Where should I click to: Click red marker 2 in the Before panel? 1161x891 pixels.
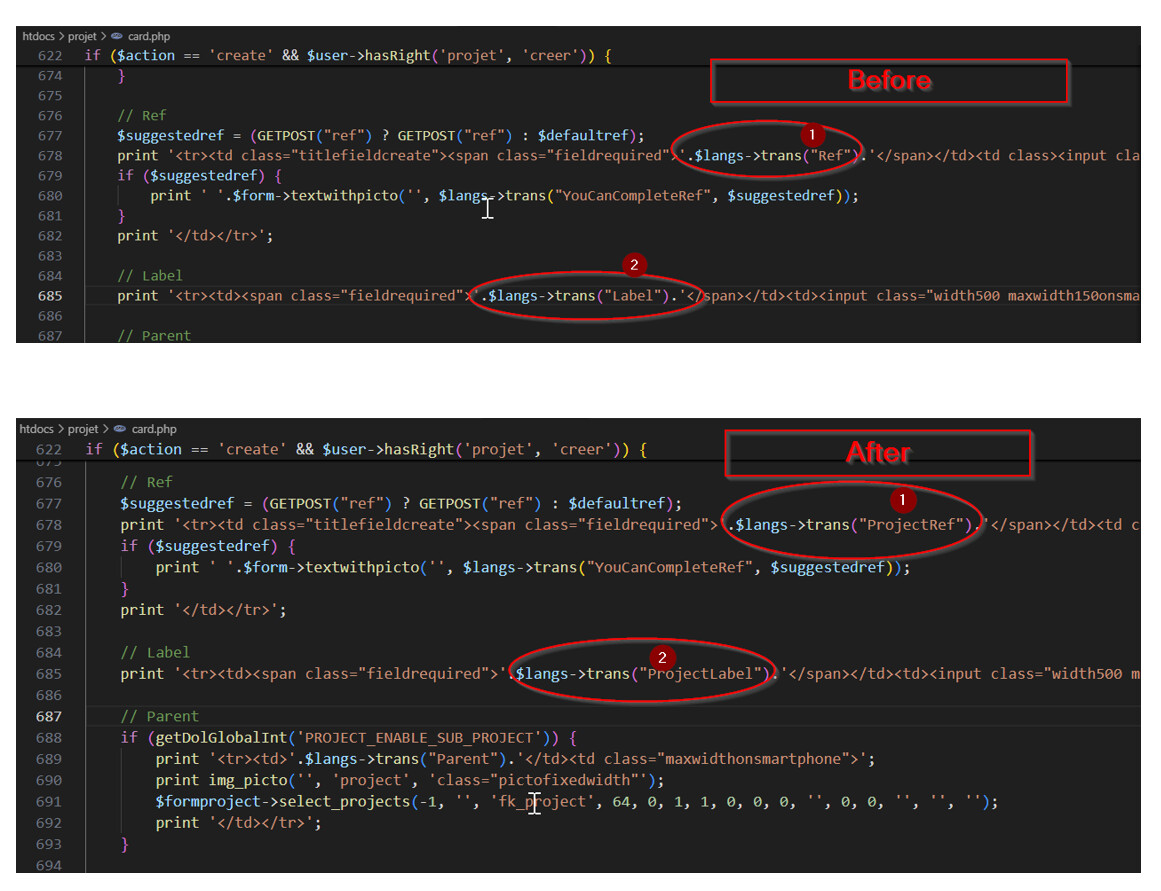(x=632, y=265)
